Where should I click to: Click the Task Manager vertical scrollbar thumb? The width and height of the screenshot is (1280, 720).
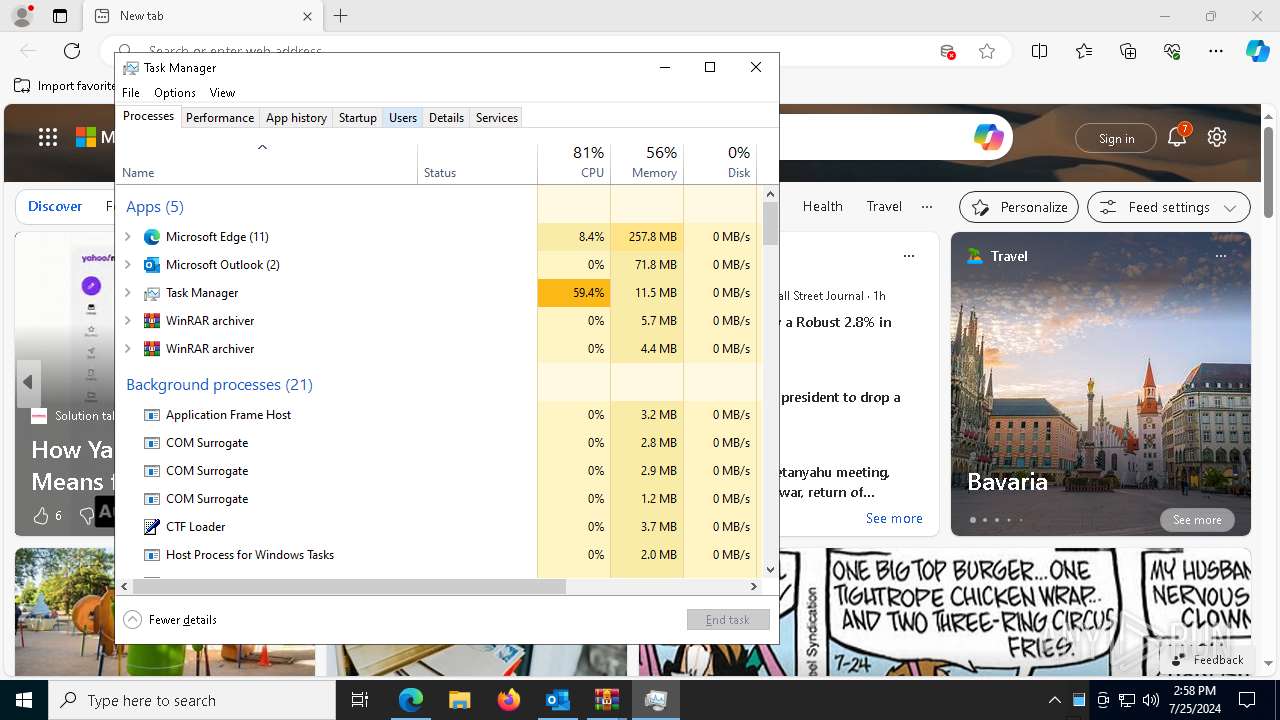770,224
